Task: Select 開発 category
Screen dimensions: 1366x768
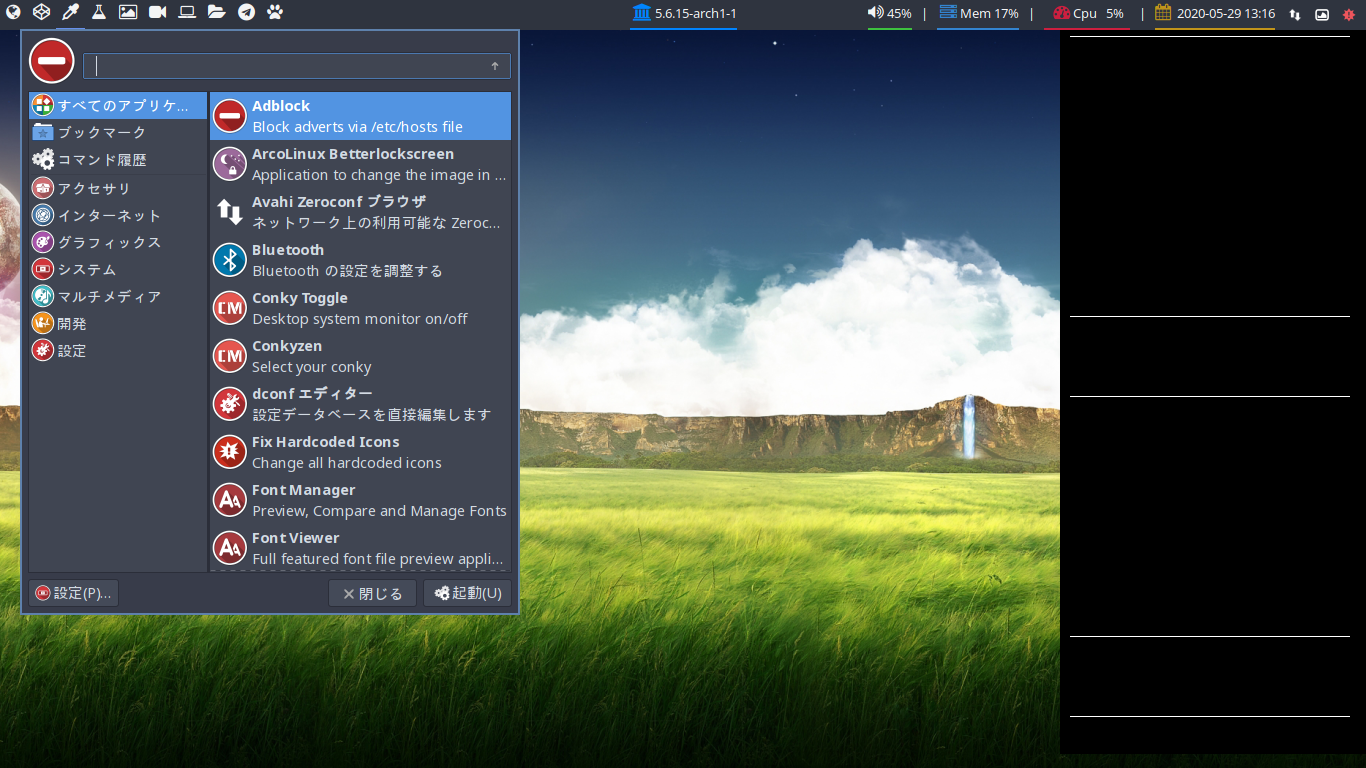Action: [118, 323]
